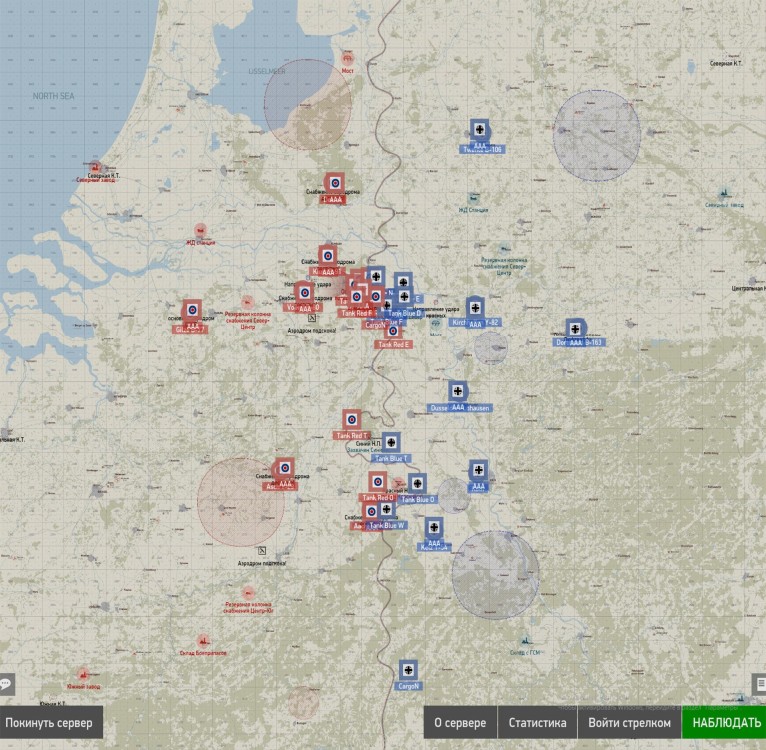Select the Tank Red T spawn marker
The width and height of the screenshot is (766, 750).
pos(351,420)
